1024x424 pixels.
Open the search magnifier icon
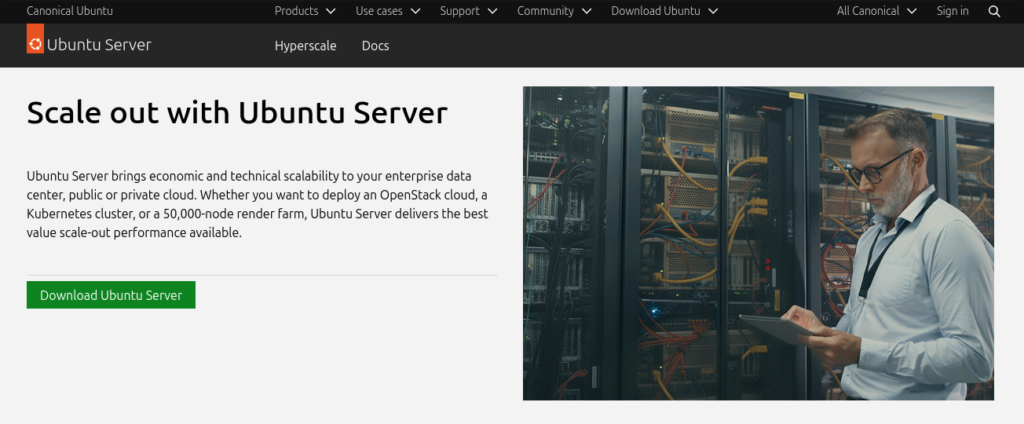pos(994,11)
